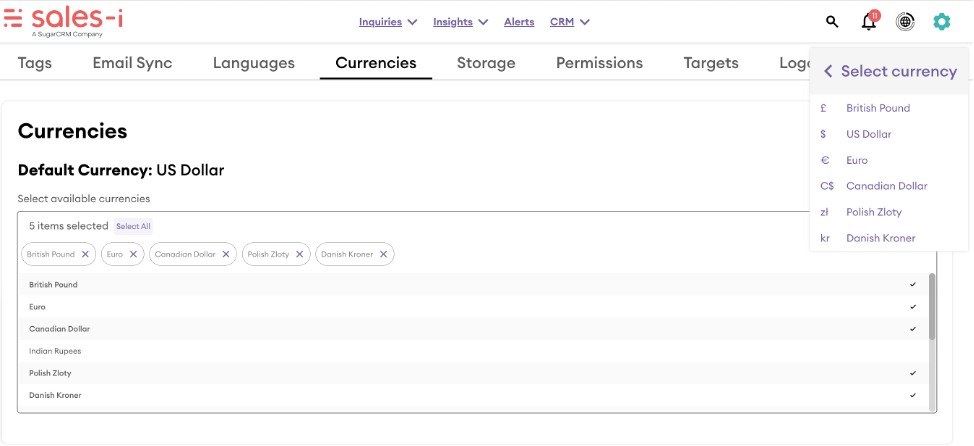This screenshot has width=974, height=446.
Task: Remove the Danish Kroner chip
Action: pos(384,254)
